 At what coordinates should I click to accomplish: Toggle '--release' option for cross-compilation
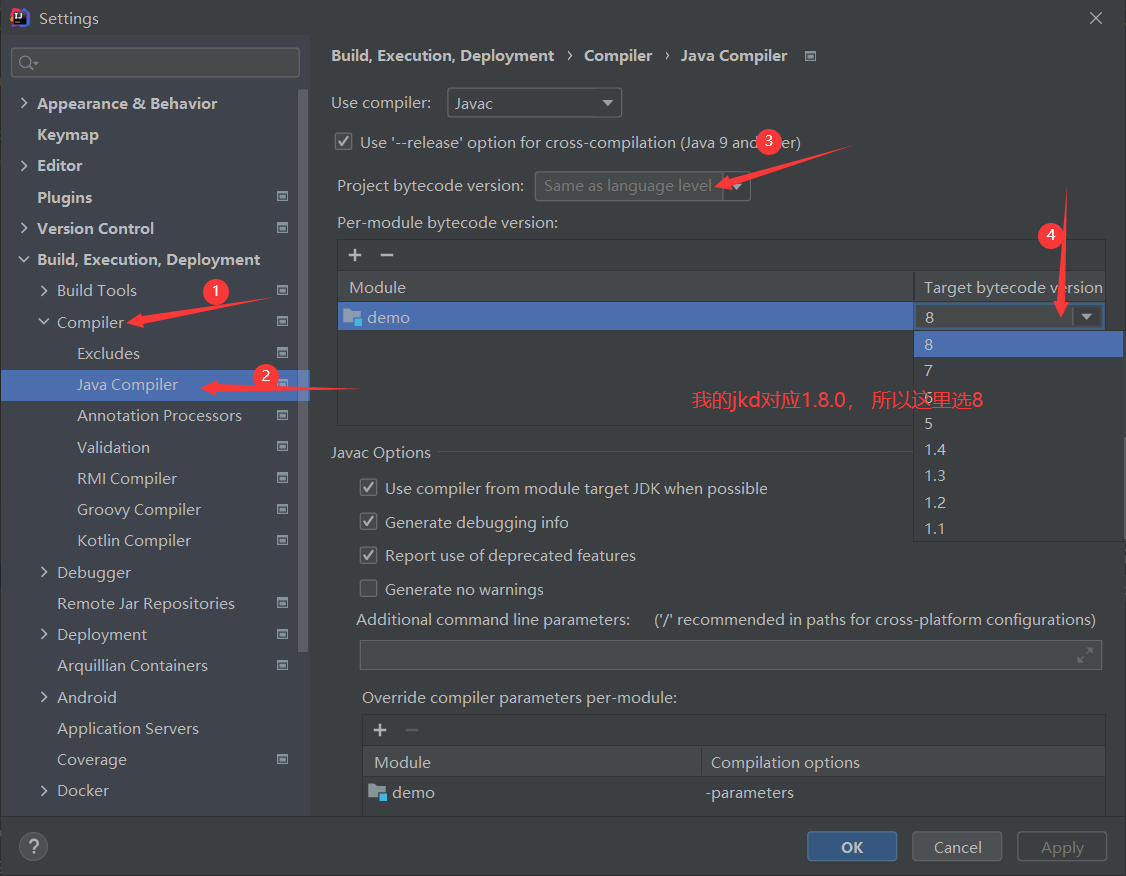(343, 141)
